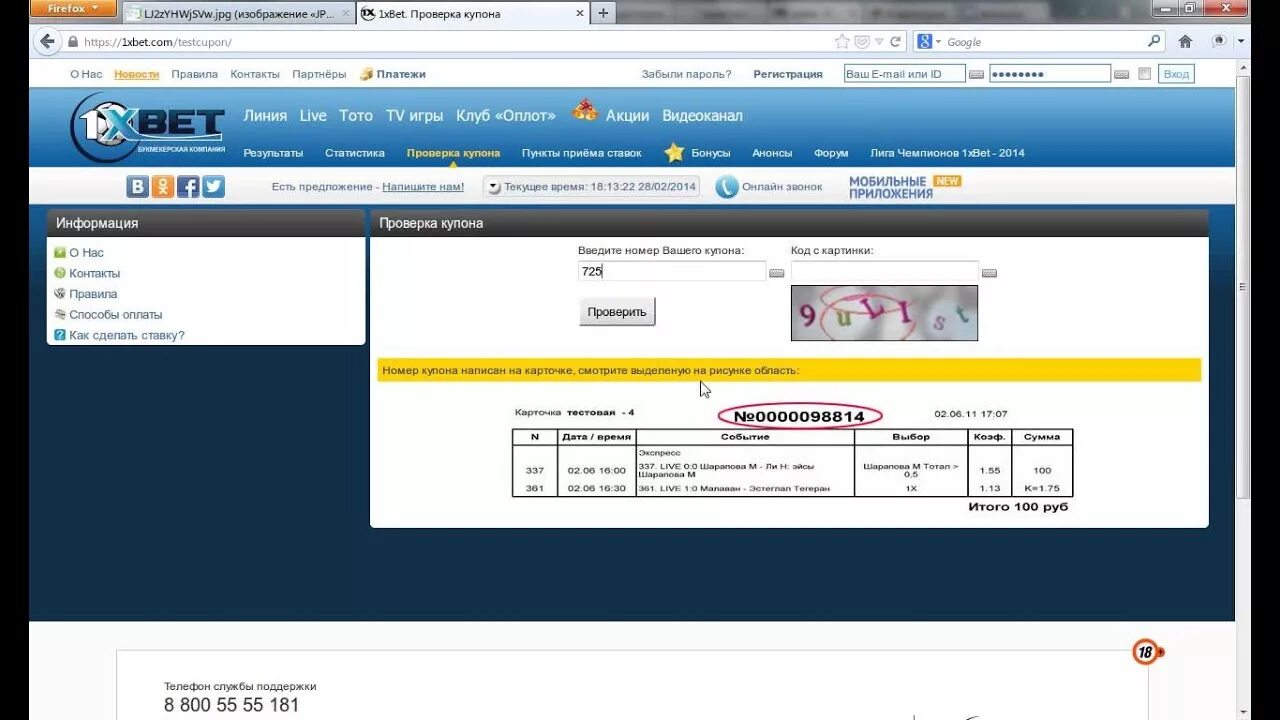1280x720 pixels.
Task: Click the Вход login button
Action: 1176,74
